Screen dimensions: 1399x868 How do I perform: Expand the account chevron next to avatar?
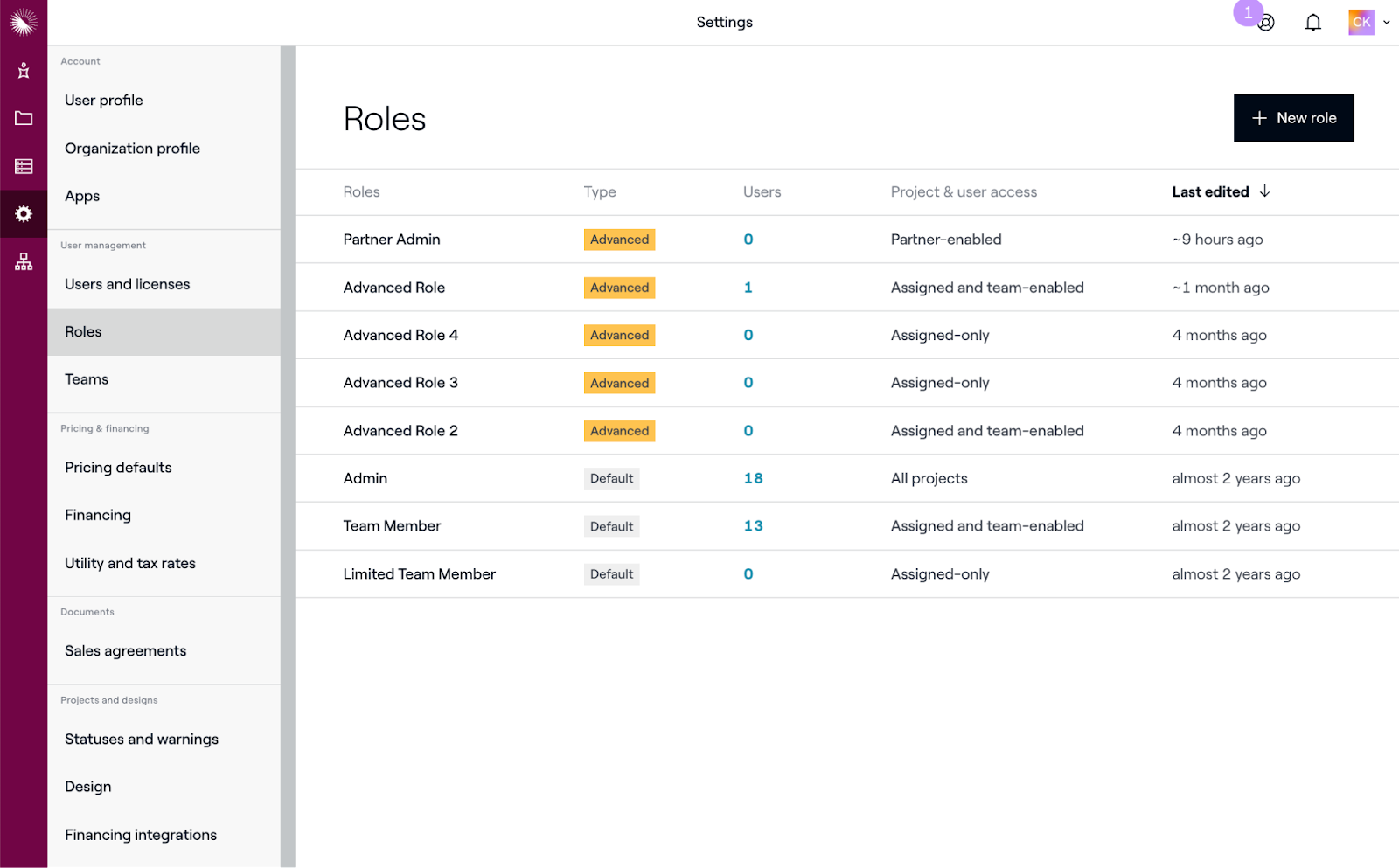pos(1387,22)
